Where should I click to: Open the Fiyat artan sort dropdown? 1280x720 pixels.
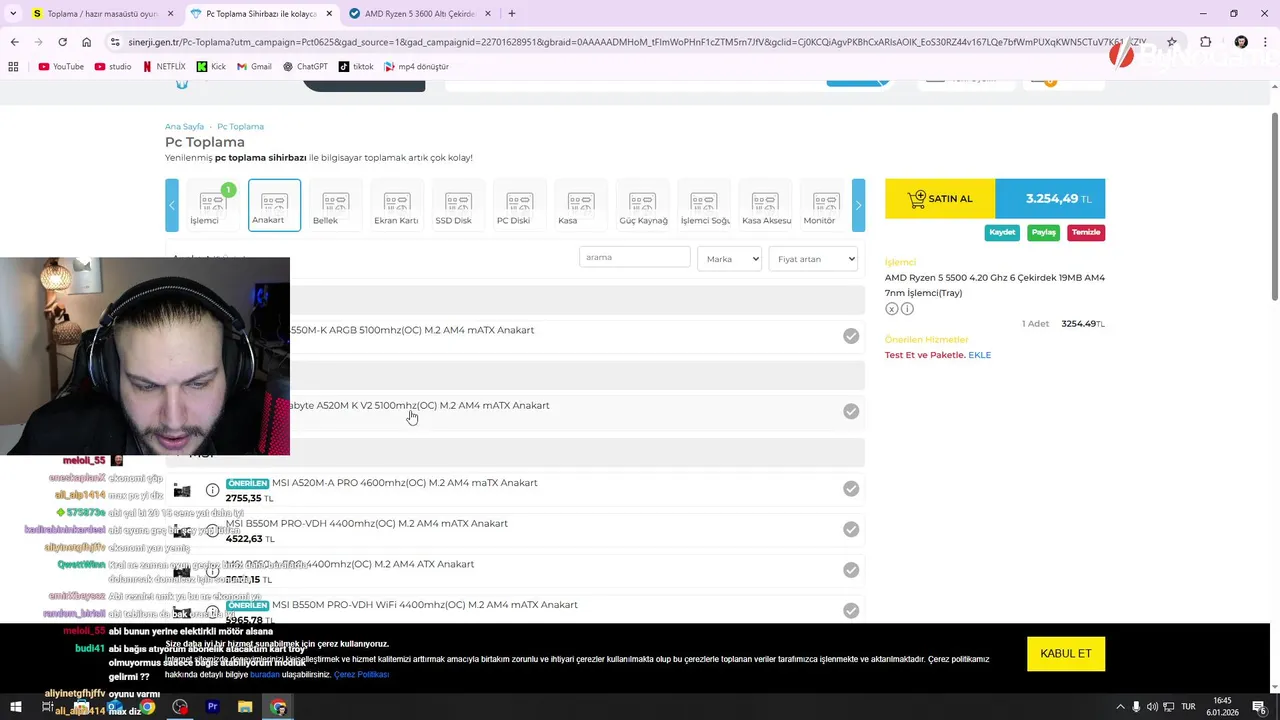(x=813, y=259)
